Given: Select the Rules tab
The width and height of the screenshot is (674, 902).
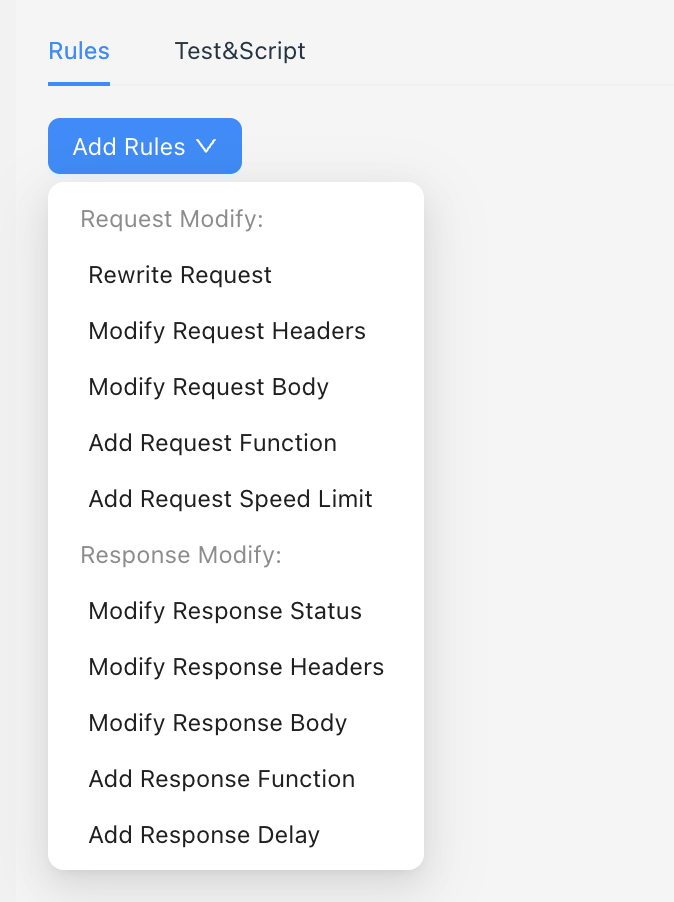Looking at the screenshot, I should click(x=78, y=51).
